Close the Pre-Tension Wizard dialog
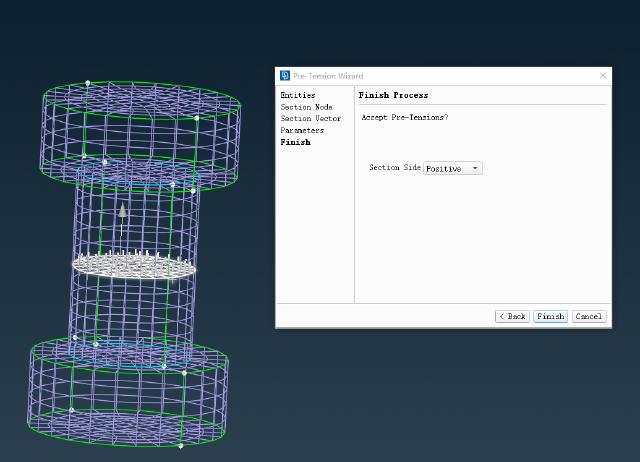Viewport: 640px width, 462px height. click(x=603, y=76)
